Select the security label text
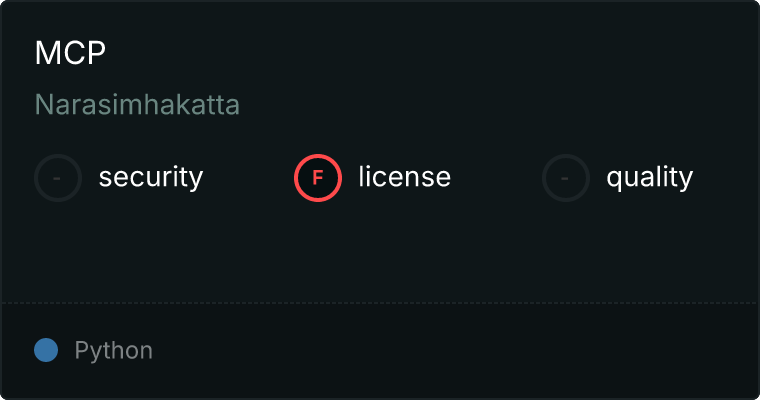Screen dimensions: 760x400 point(151,177)
